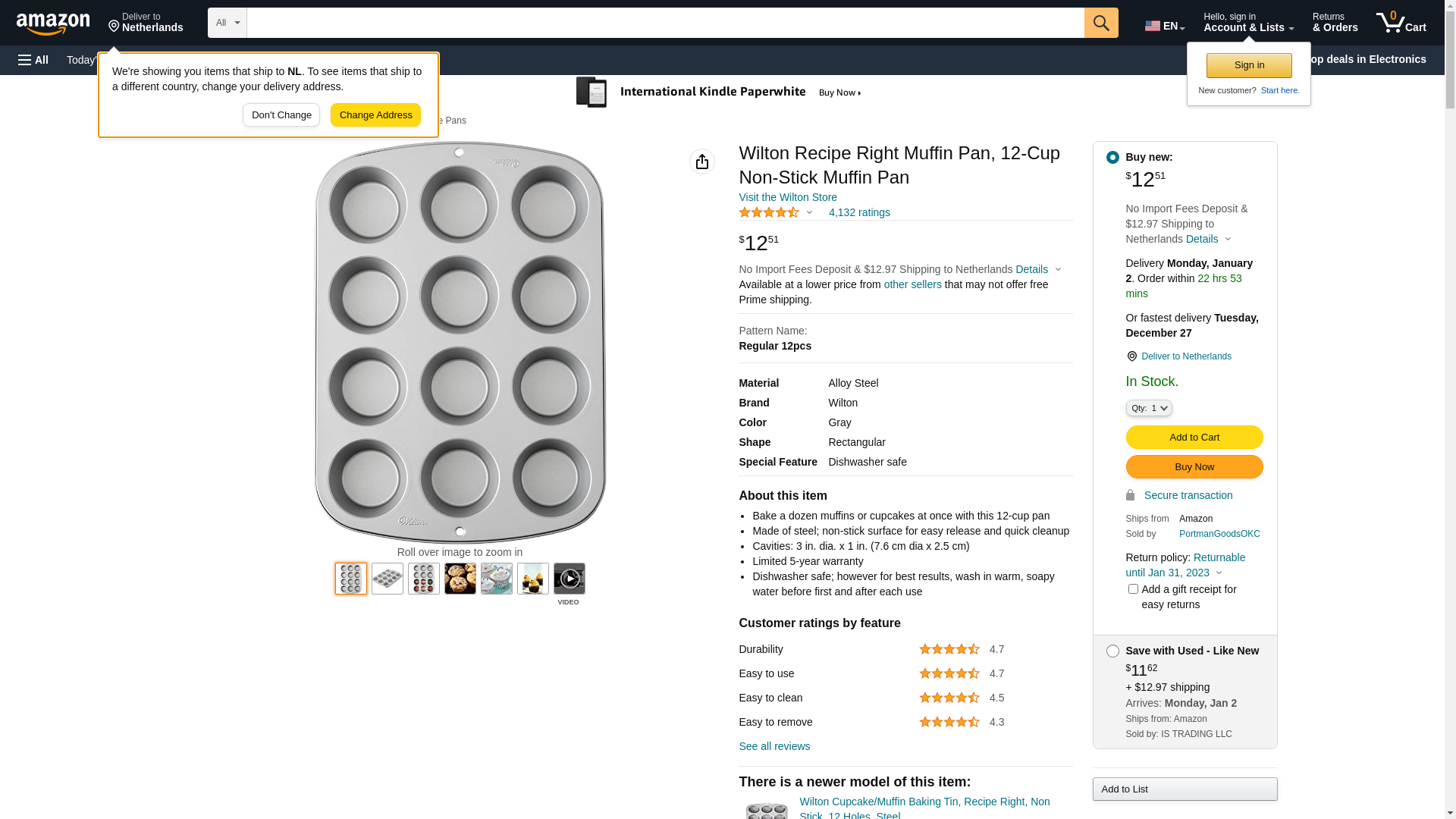Image resolution: width=1456 pixels, height=819 pixels.
Task: Open Returns & Orders
Action: [1335, 23]
